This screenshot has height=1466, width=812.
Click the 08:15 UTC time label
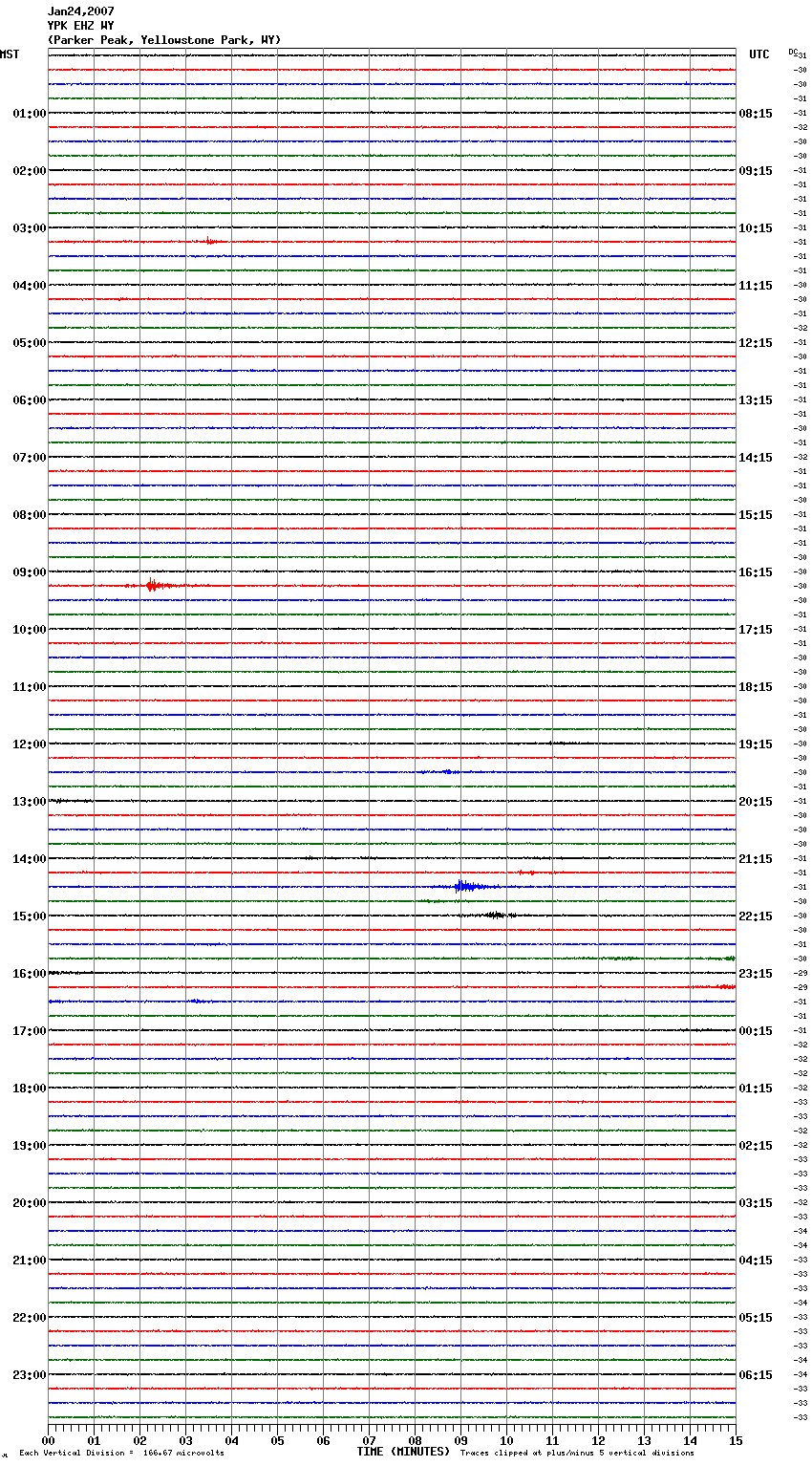pyautogui.click(x=756, y=114)
